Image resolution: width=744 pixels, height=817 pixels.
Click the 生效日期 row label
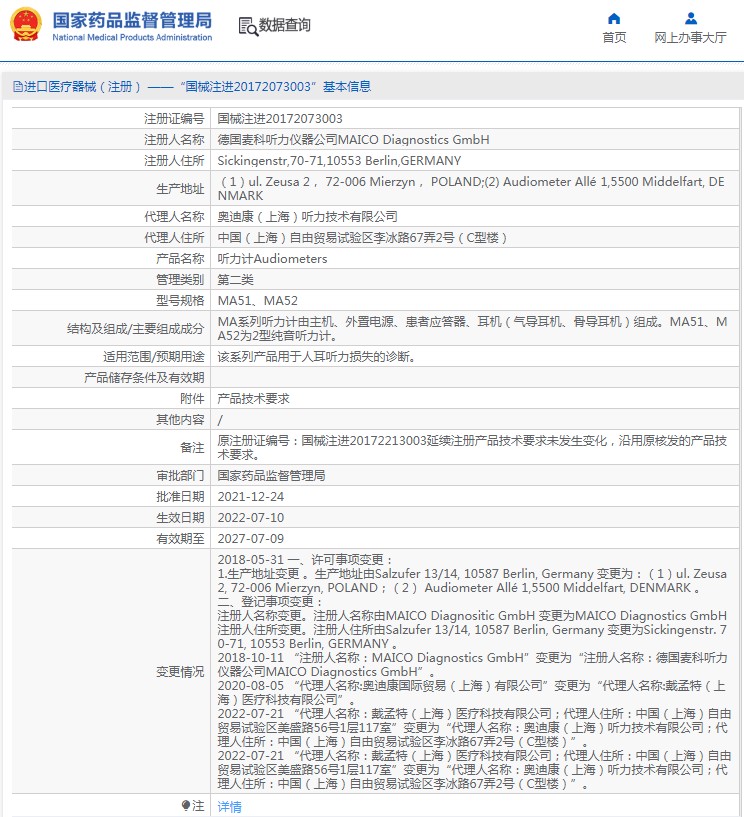point(180,517)
